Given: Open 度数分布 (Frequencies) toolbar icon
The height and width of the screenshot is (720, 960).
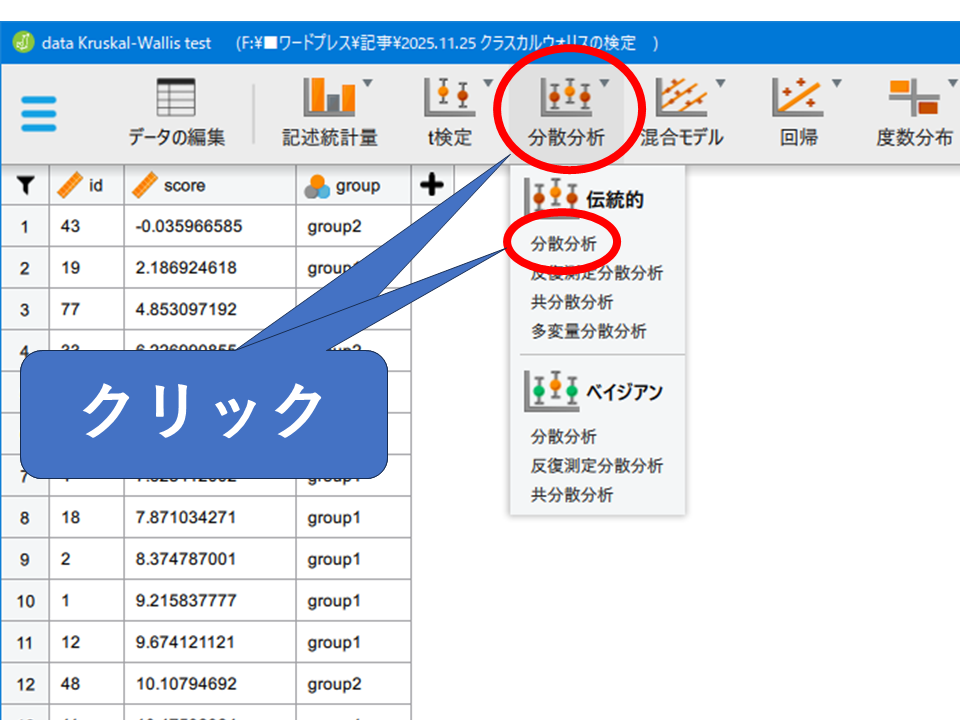Looking at the screenshot, I should (x=914, y=112).
